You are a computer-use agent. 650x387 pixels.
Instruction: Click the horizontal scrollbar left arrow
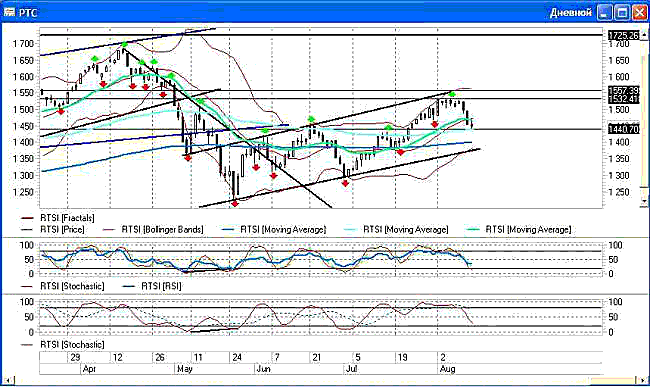8,380
